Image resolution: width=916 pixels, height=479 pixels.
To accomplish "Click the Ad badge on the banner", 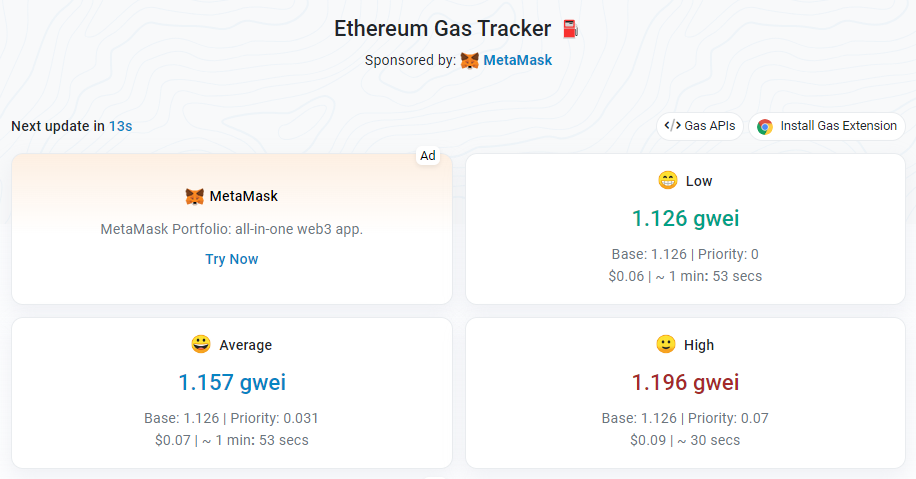I will (x=428, y=155).
